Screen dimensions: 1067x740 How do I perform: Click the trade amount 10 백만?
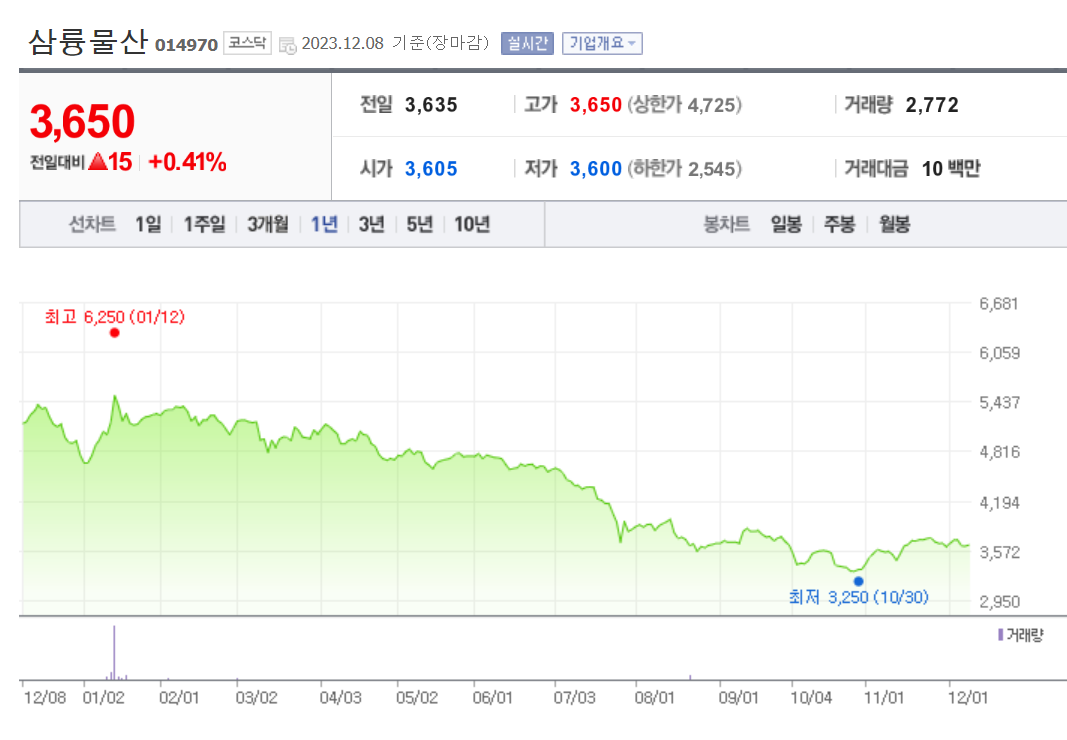point(951,169)
